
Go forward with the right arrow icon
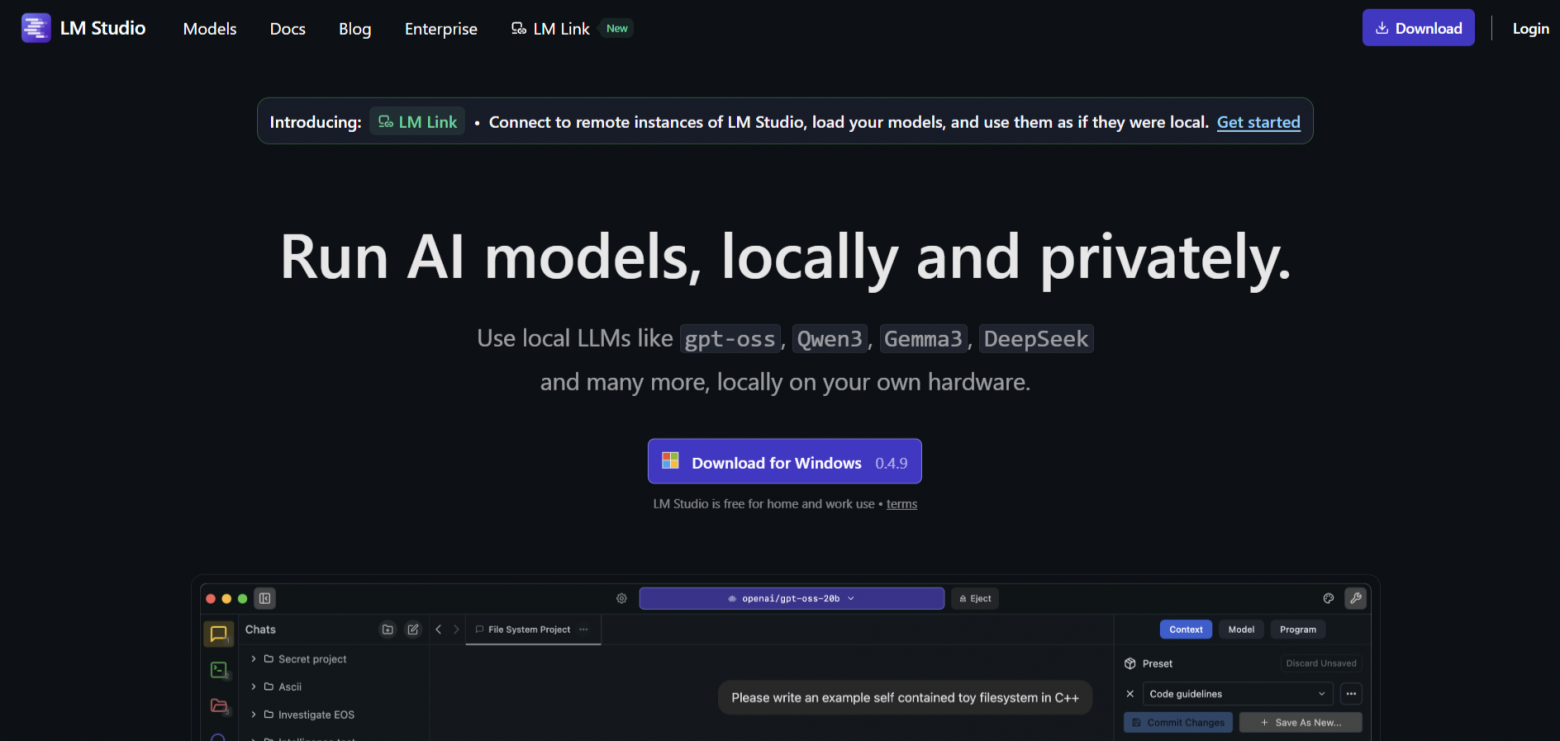[x=457, y=629]
